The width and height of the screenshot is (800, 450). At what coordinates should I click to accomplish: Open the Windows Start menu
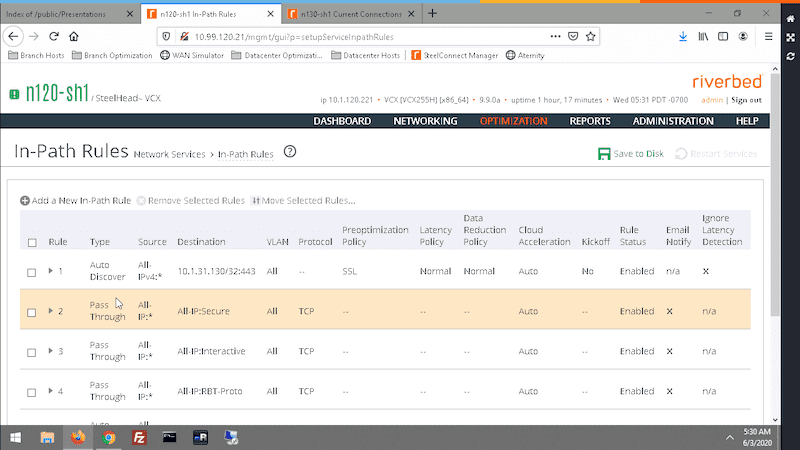pyautogui.click(x=16, y=438)
